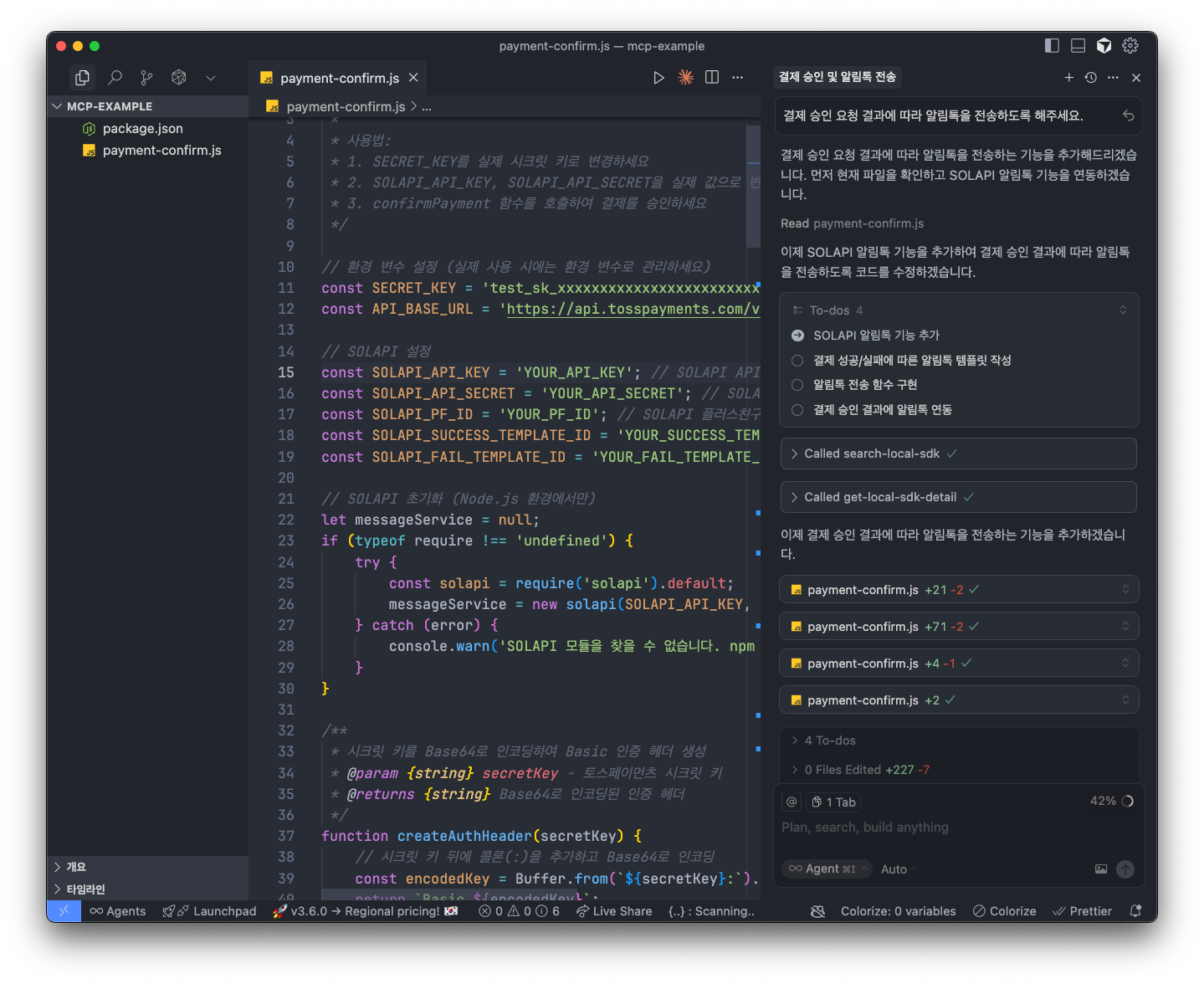Open the Auto model dropdown
The image size is (1204, 984).
tap(899, 869)
